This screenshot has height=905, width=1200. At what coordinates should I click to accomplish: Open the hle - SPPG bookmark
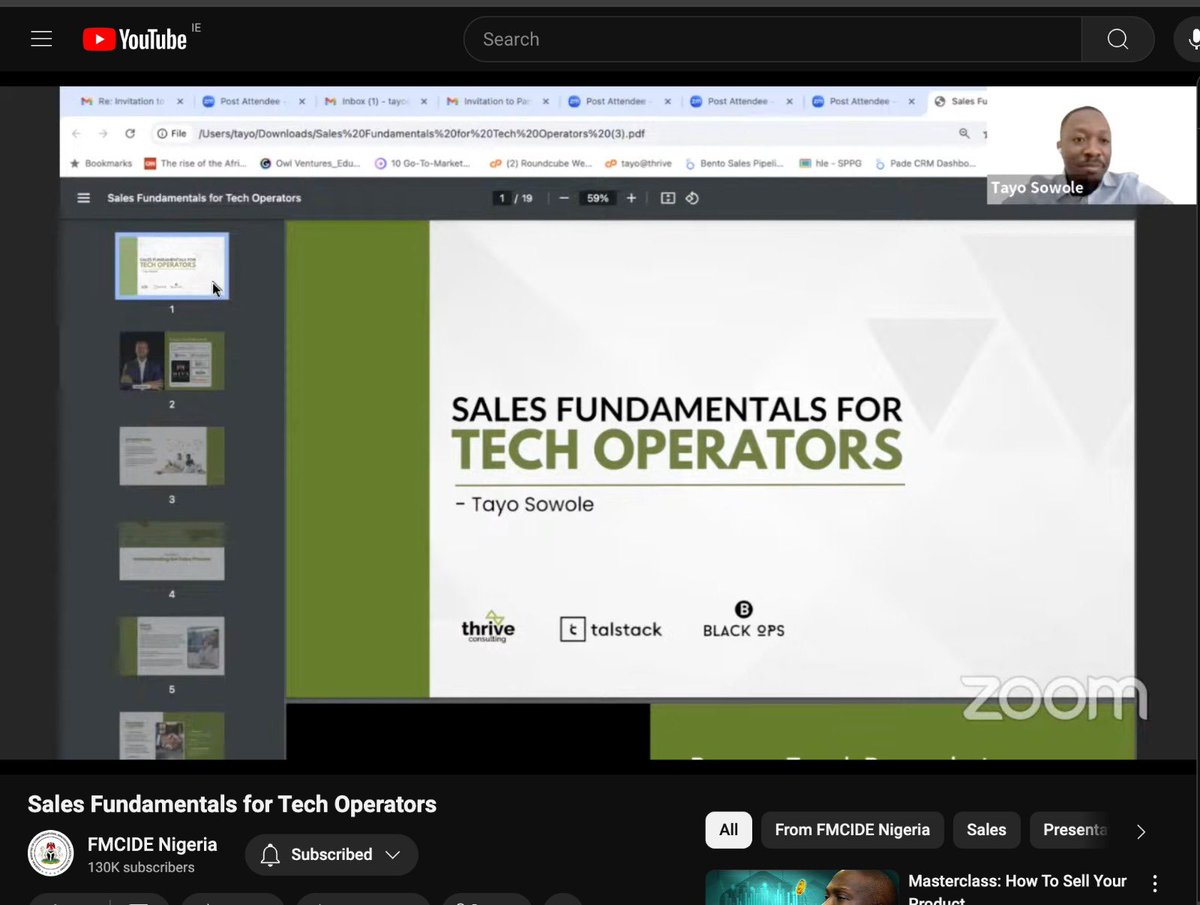click(831, 163)
